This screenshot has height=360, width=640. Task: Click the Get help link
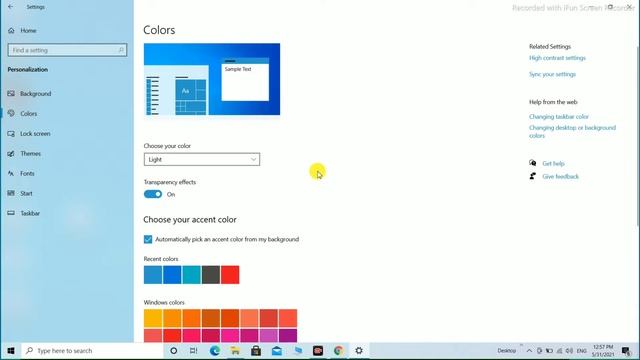click(x=553, y=163)
